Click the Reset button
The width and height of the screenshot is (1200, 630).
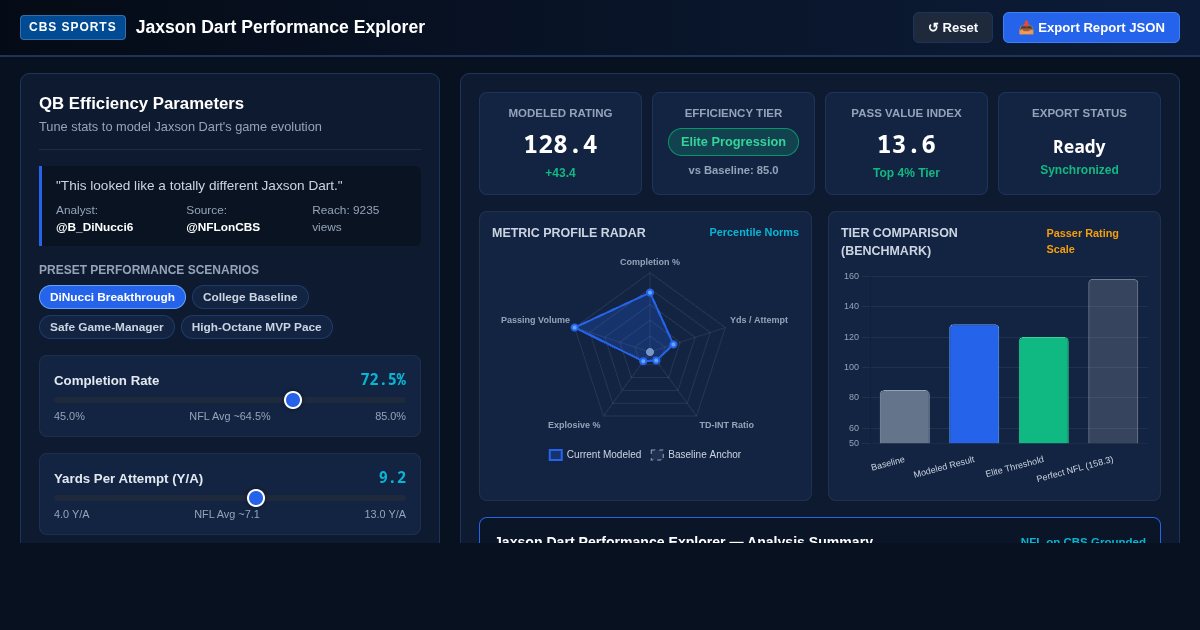click(x=953, y=27)
